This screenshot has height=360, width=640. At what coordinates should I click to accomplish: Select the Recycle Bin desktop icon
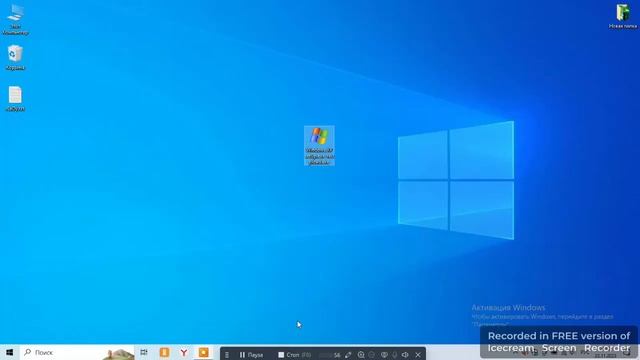pyautogui.click(x=15, y=58)
